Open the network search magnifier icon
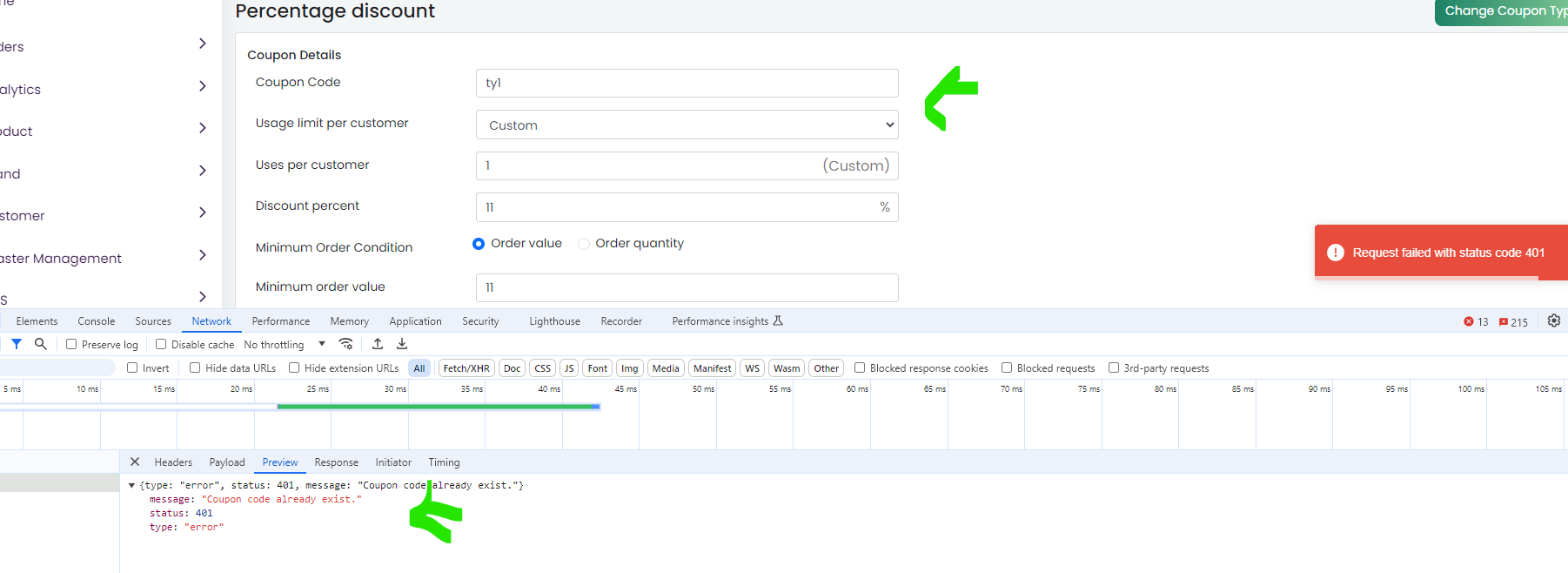The height and width of the screenshot is (573, 1568). pyautogui.click(x=40, y=344)
